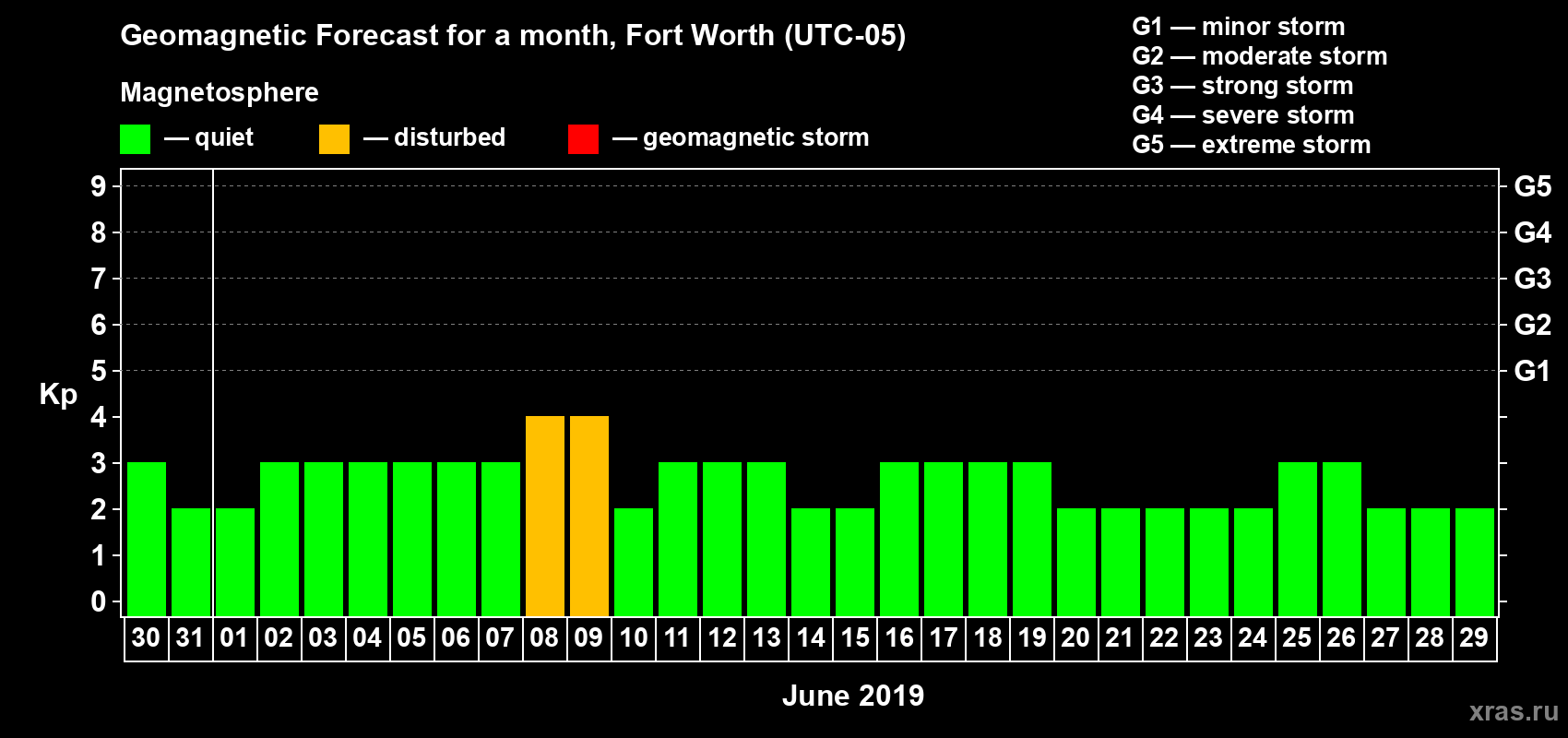Click the 'G2 — moderate storm' legend entry
1568x738 pixels.
coord(1259,56)
